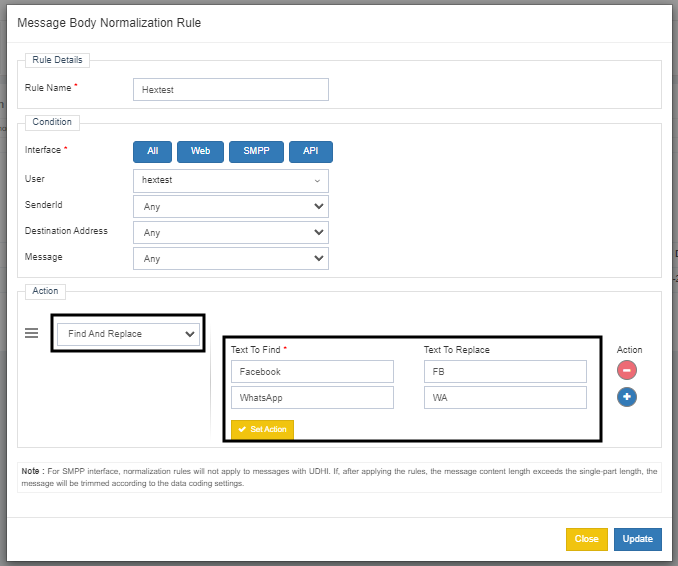Image resolution: width=678 pixels, height=566 pixels.
Task: Open the Message condition dropdown
Action: coord(230,259)
